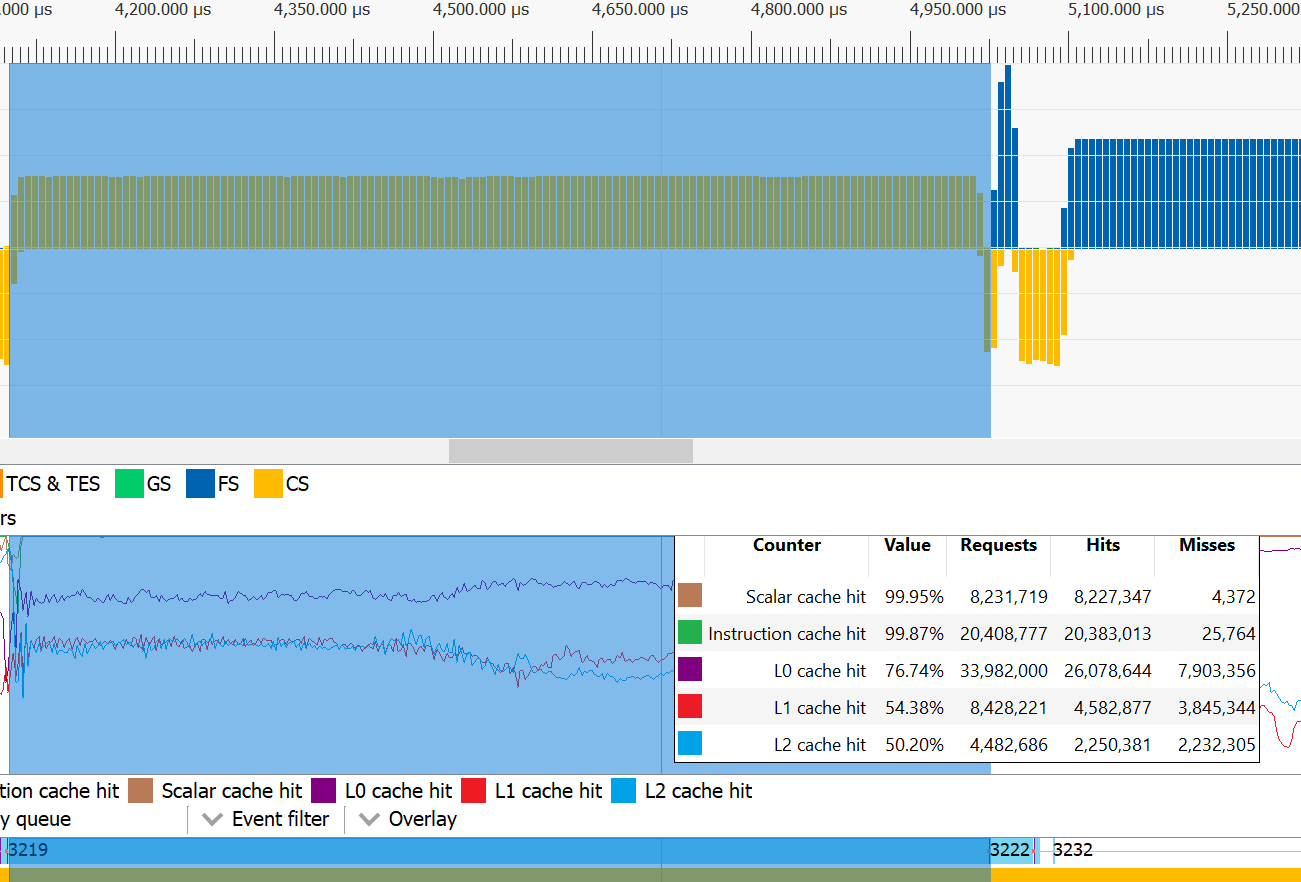This screenshot has height=882, width=1301.
Task: Click the Misses column header
Action: [1206, 545]
